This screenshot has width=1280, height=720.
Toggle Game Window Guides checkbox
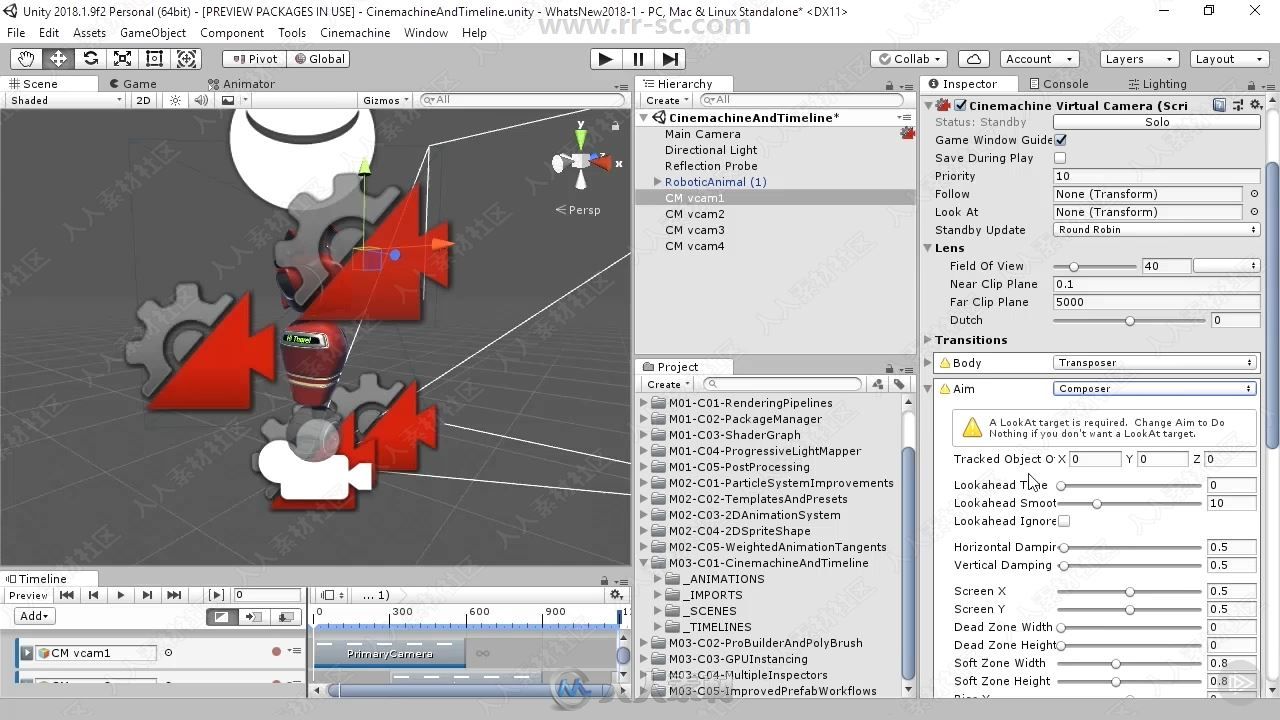coord(1060,140)
